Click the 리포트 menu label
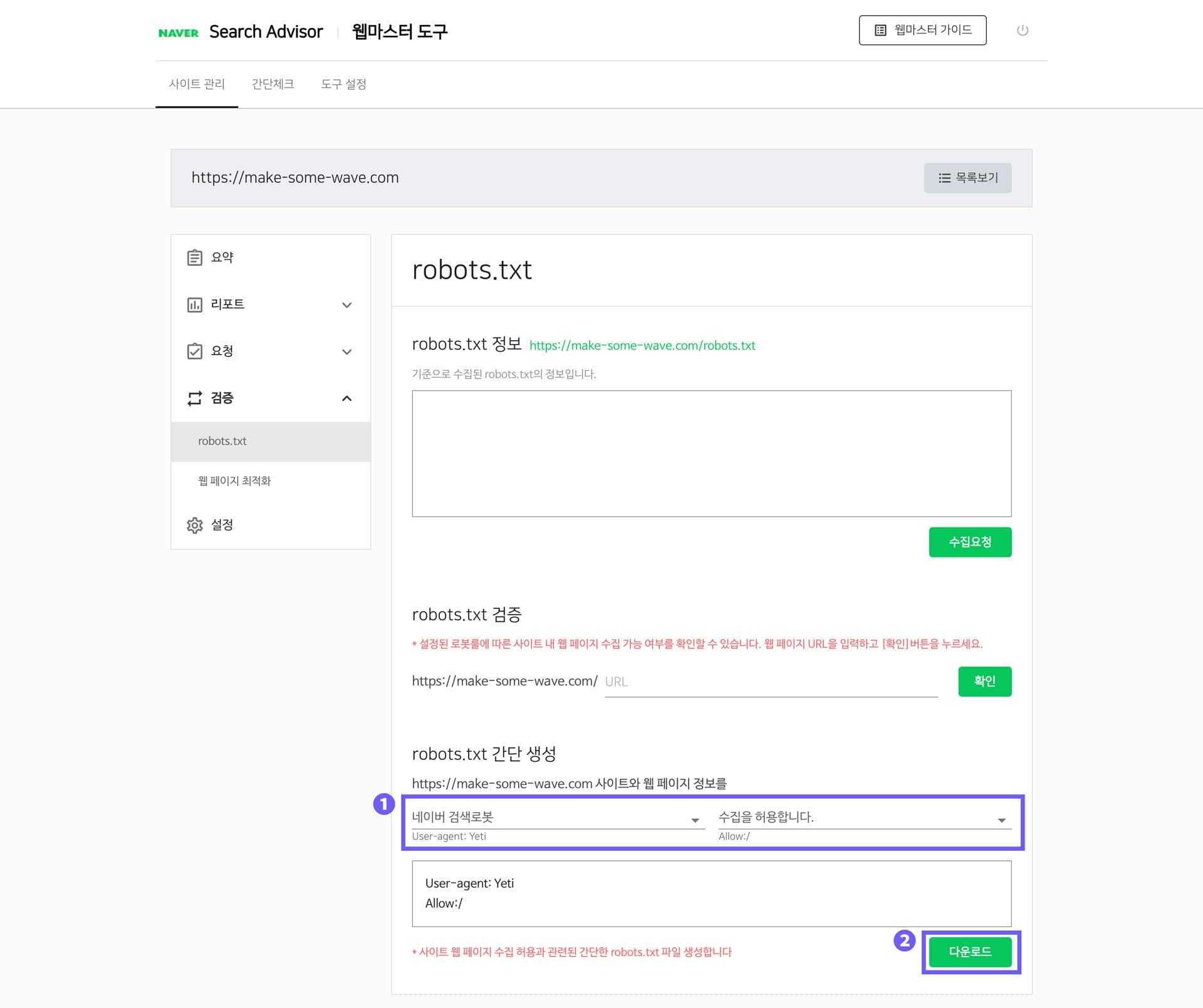 [x=227, y=304]
